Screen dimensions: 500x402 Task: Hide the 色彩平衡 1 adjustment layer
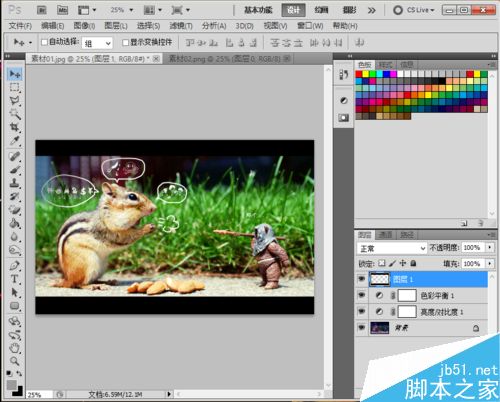(362, 295)
